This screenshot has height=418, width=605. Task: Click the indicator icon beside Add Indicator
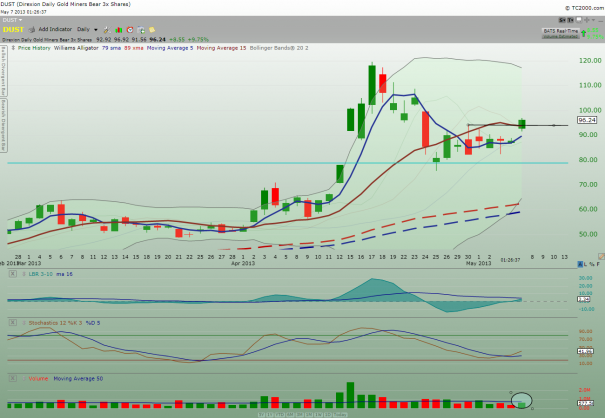coord(32,29)
